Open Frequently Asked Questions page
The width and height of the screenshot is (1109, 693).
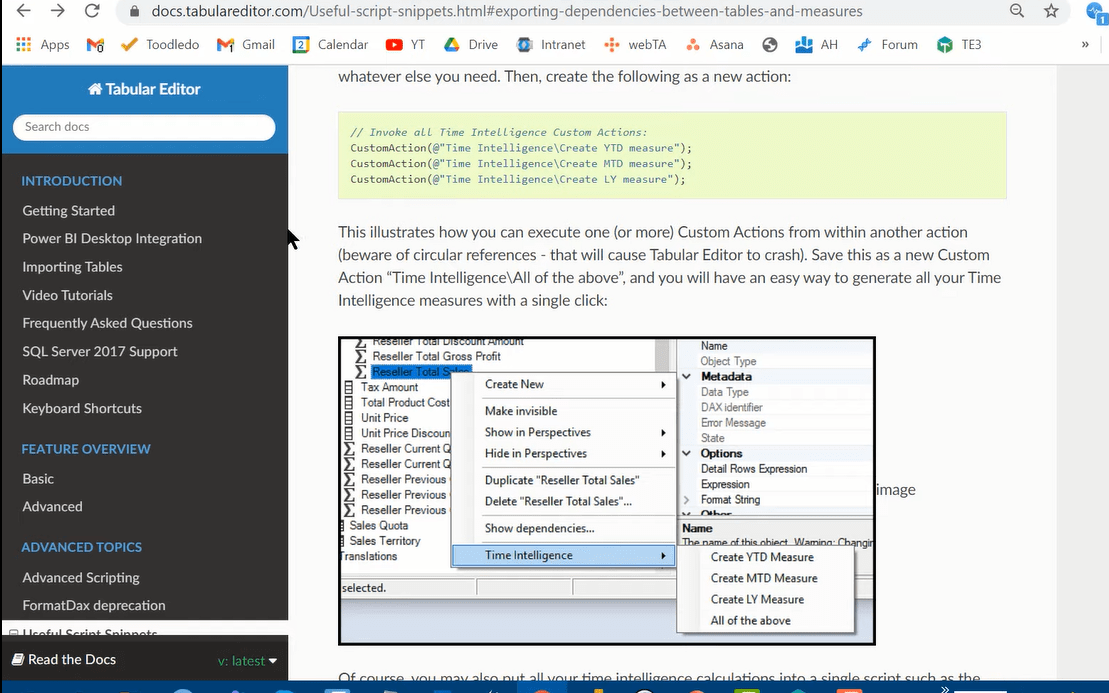pyautogui.click(x=108, y=323)
